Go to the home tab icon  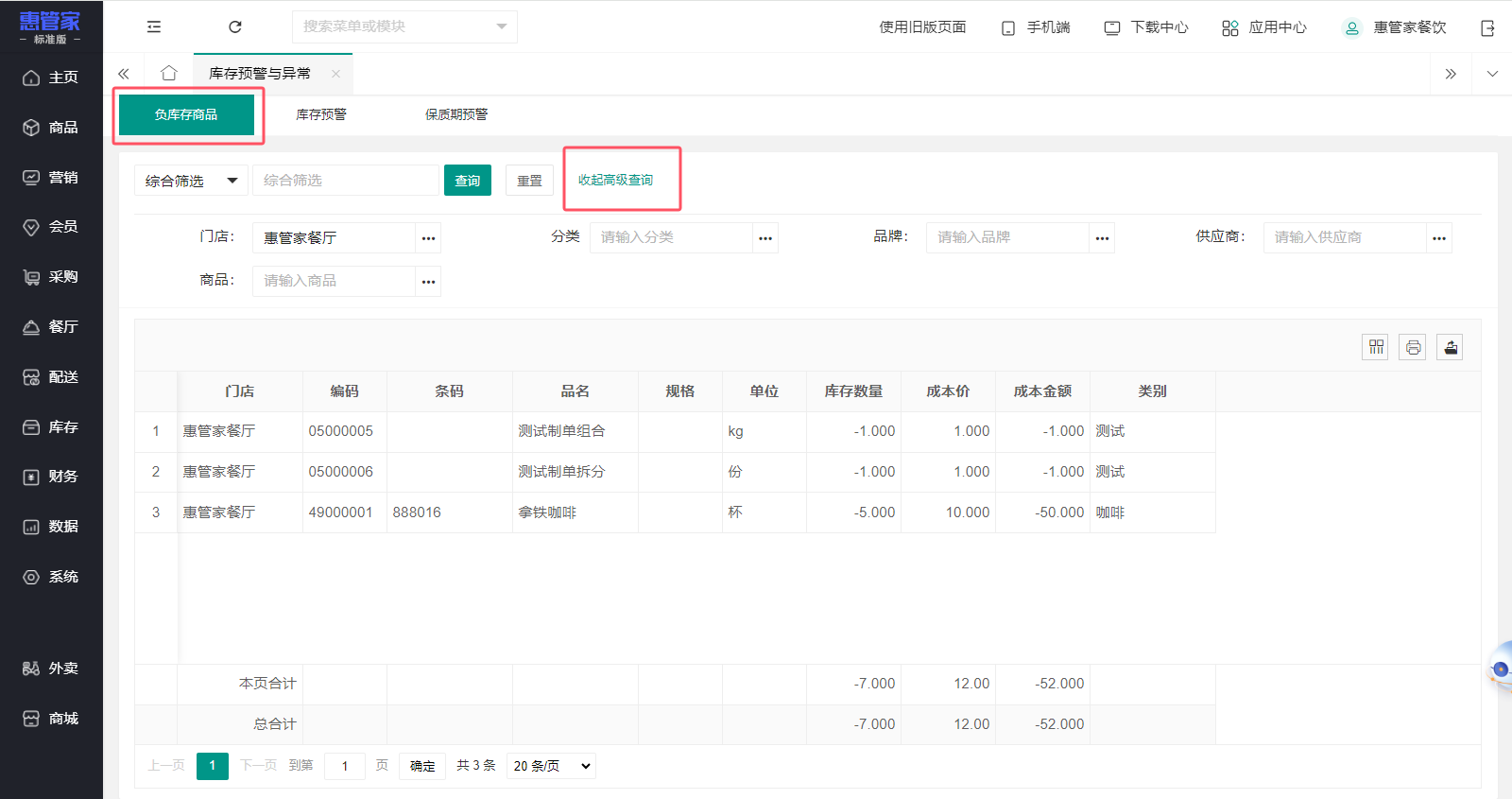tap(168, 73)
